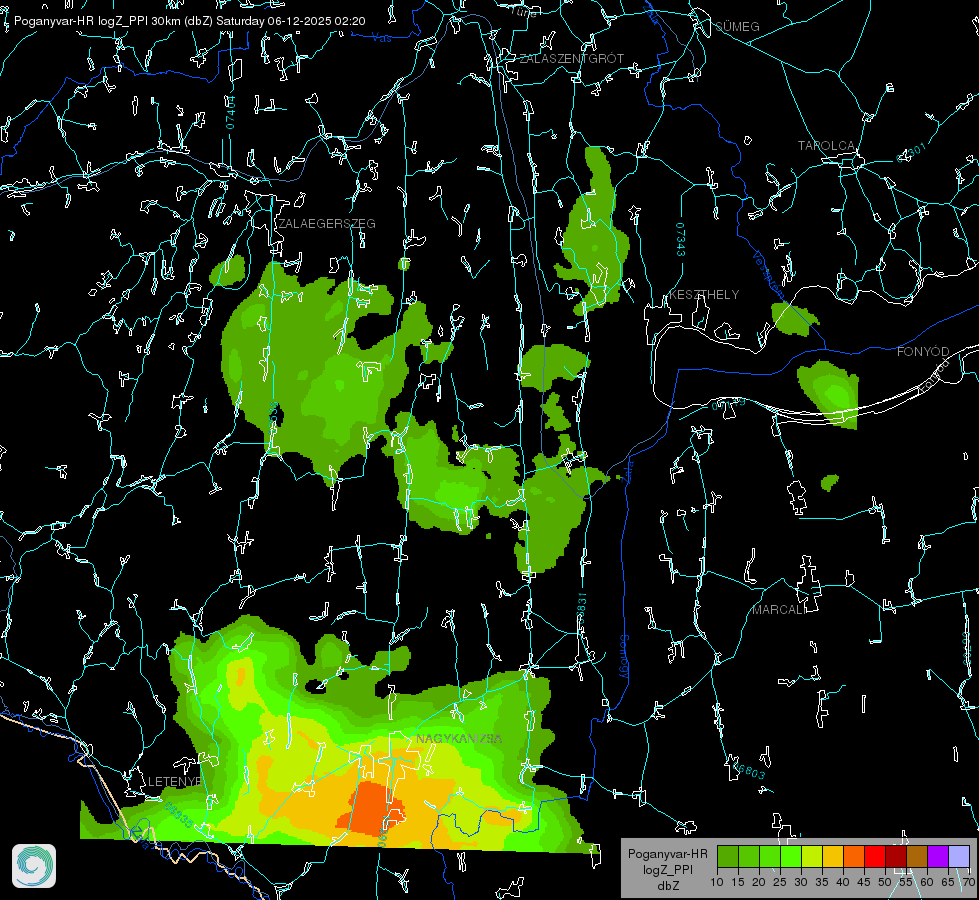Select the 50–55 dBZ dark red legend swatch

pos(895,856)
